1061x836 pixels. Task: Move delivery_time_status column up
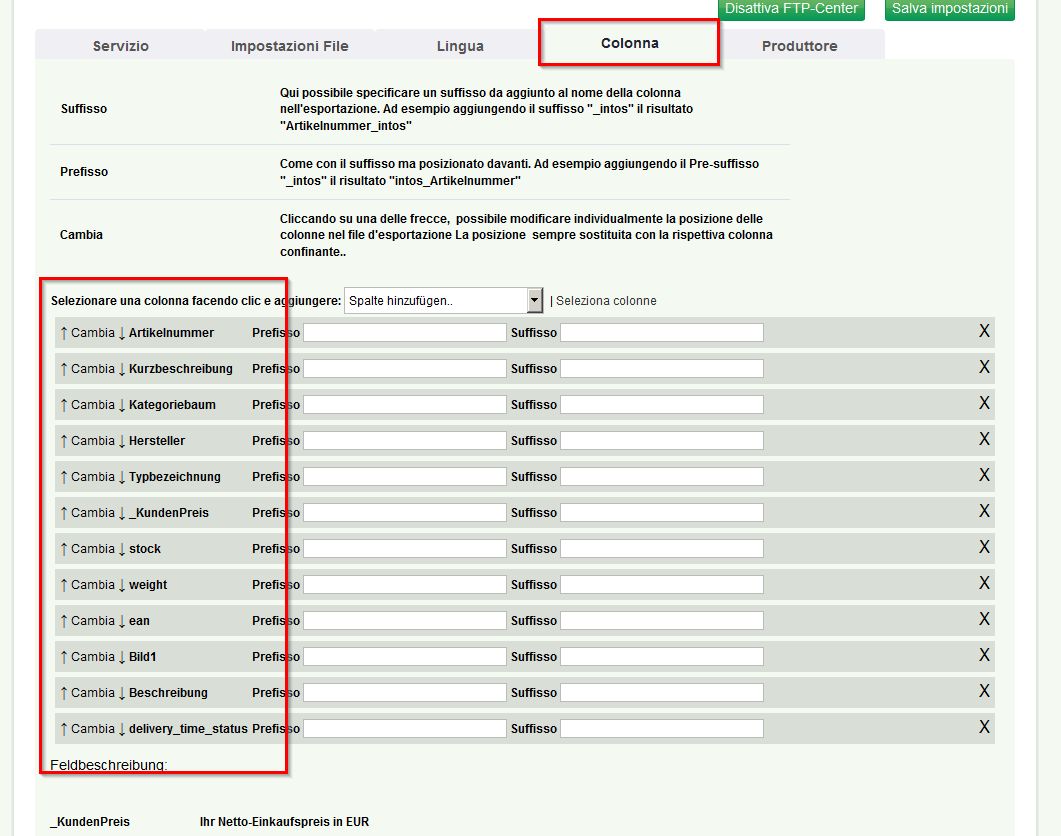[64, 729]
